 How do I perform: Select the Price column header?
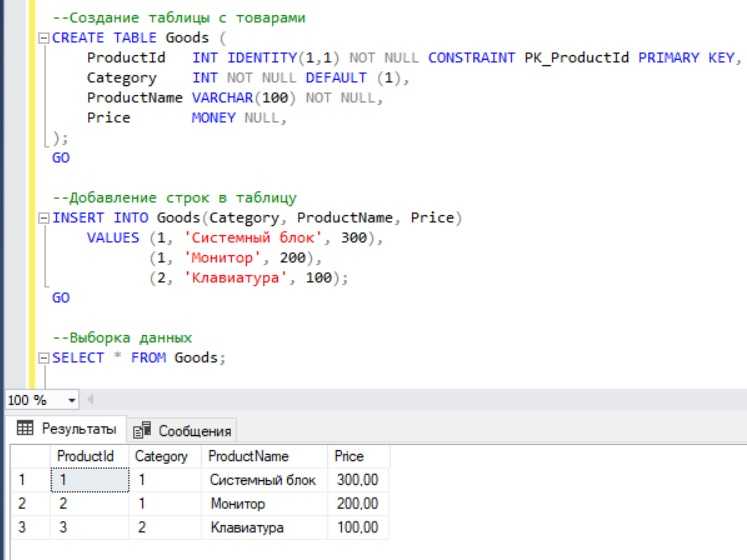click(x=349, y=456)
